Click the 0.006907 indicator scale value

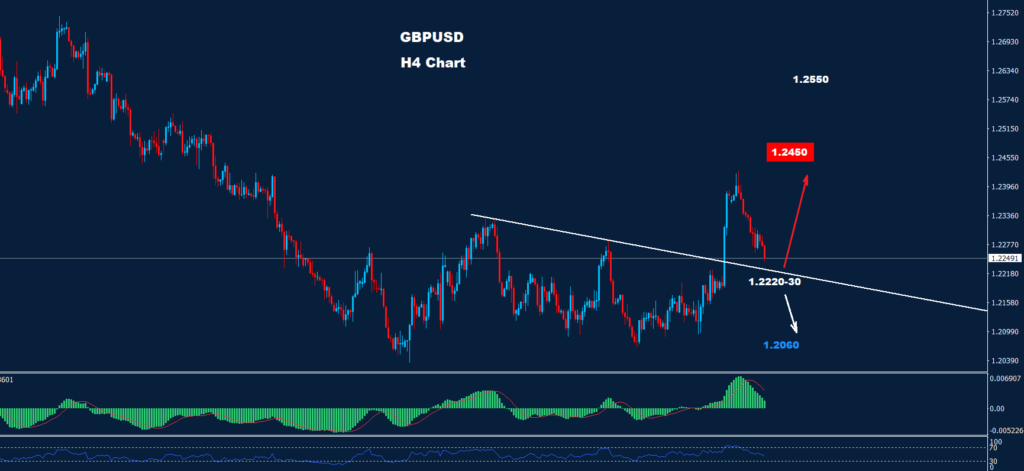click(1006, 378)
